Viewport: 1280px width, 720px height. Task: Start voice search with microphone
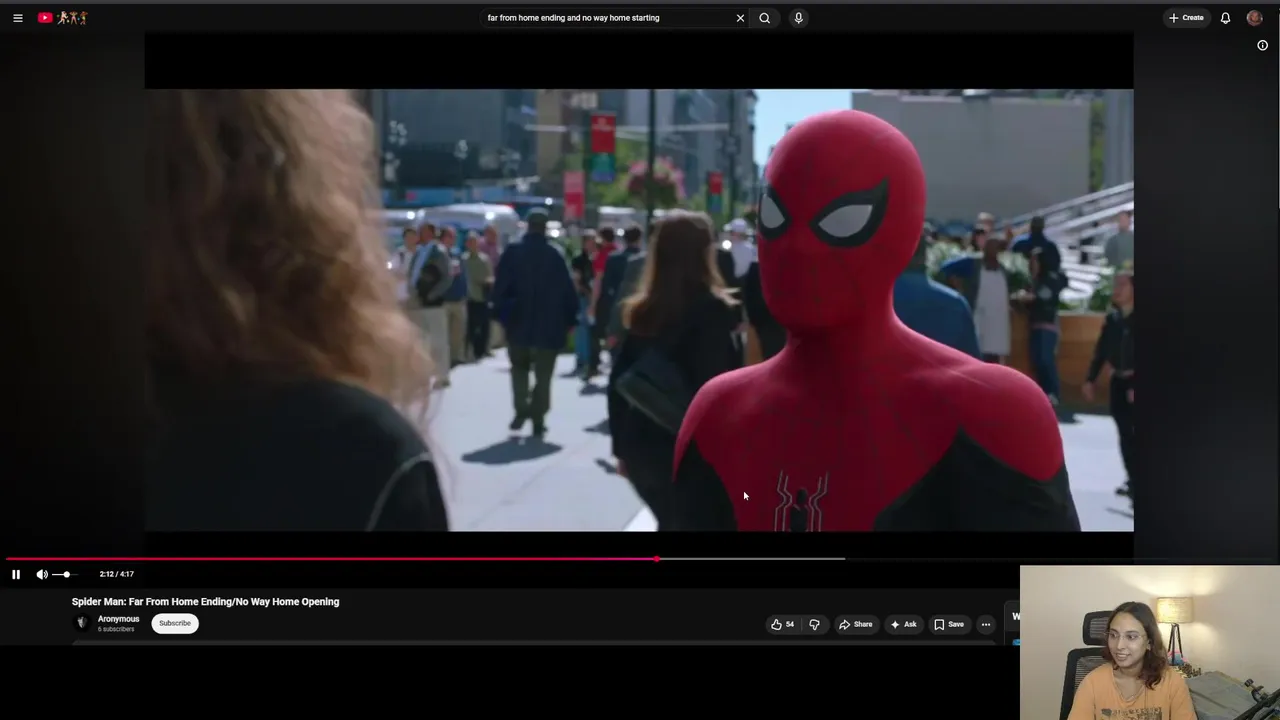click(798, 18)
